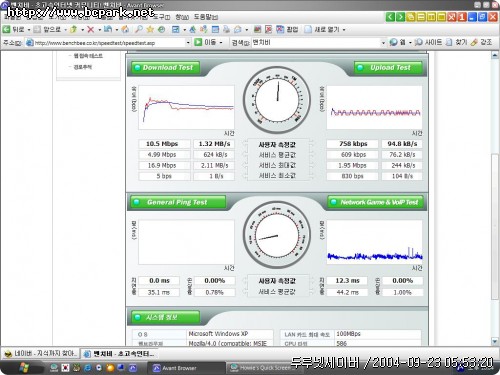500x375 pixels.
Task: Open Favorites with the yellow star icon
Action: pos(150,30)
